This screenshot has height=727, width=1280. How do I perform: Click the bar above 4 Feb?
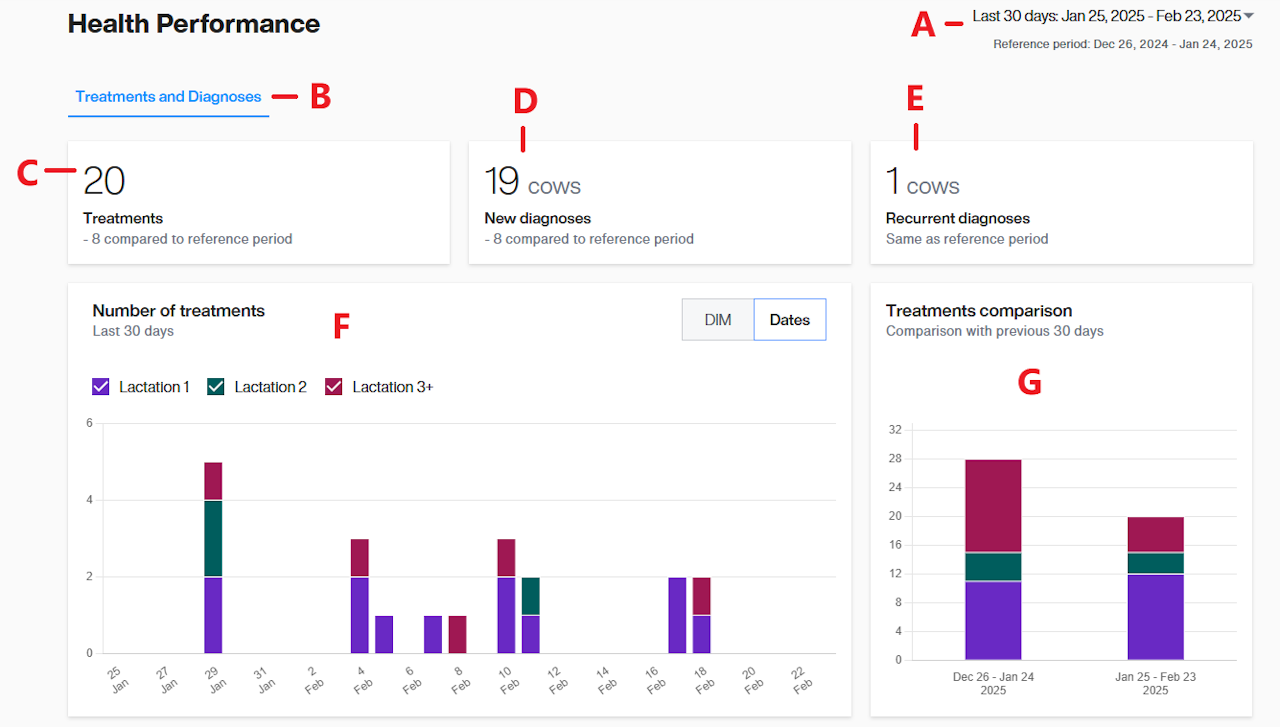360,596
